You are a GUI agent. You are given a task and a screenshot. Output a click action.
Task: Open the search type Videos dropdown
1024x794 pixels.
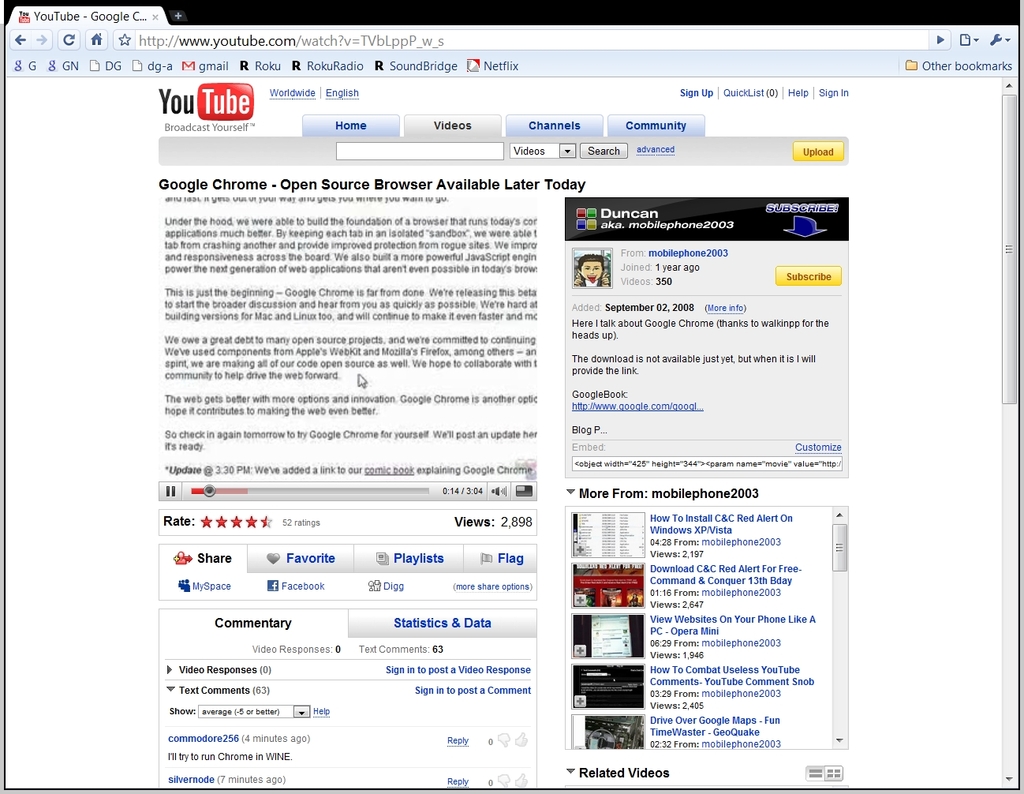[542, 151]
